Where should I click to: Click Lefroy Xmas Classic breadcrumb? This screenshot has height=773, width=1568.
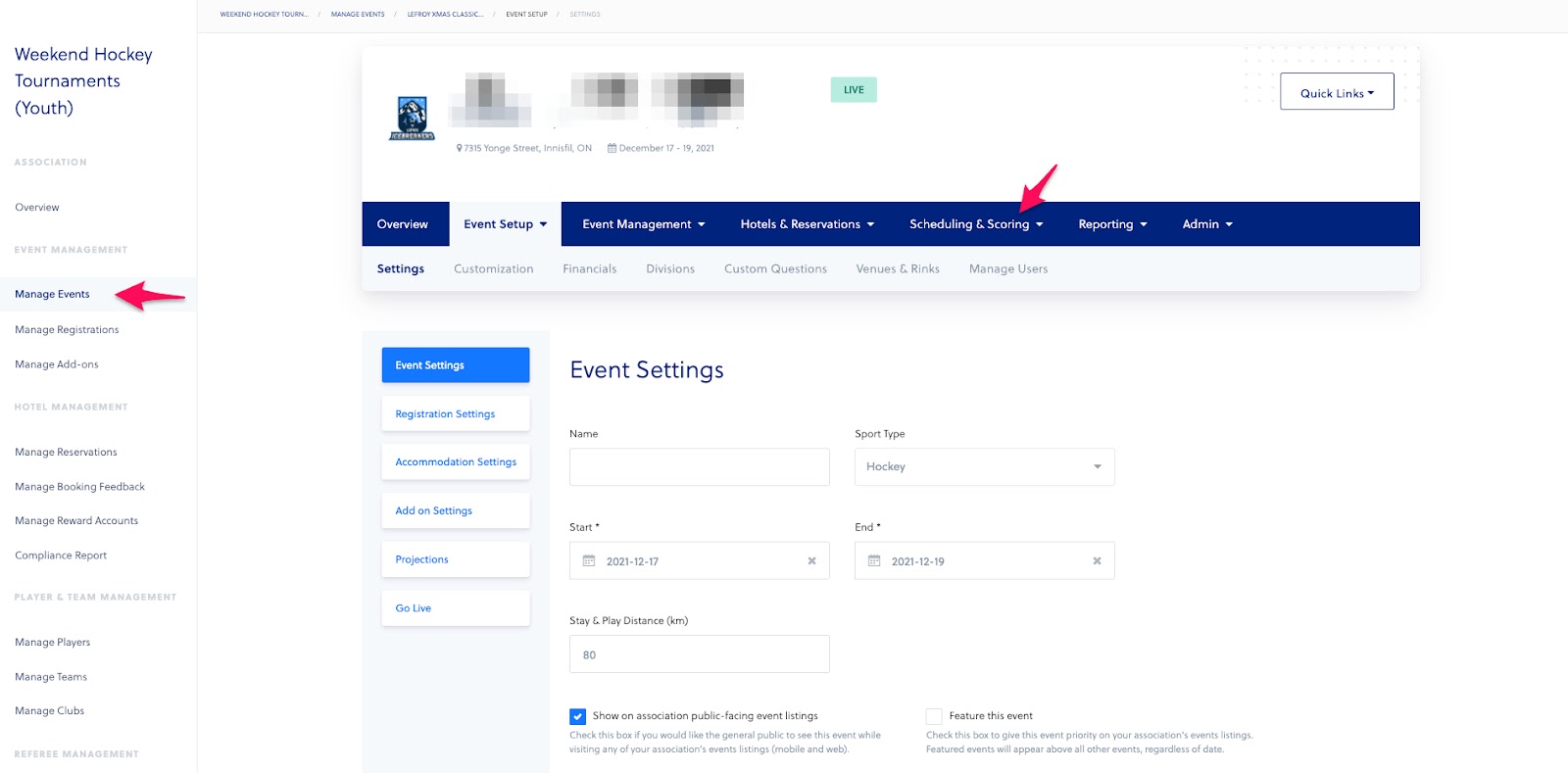click(445, 15)
